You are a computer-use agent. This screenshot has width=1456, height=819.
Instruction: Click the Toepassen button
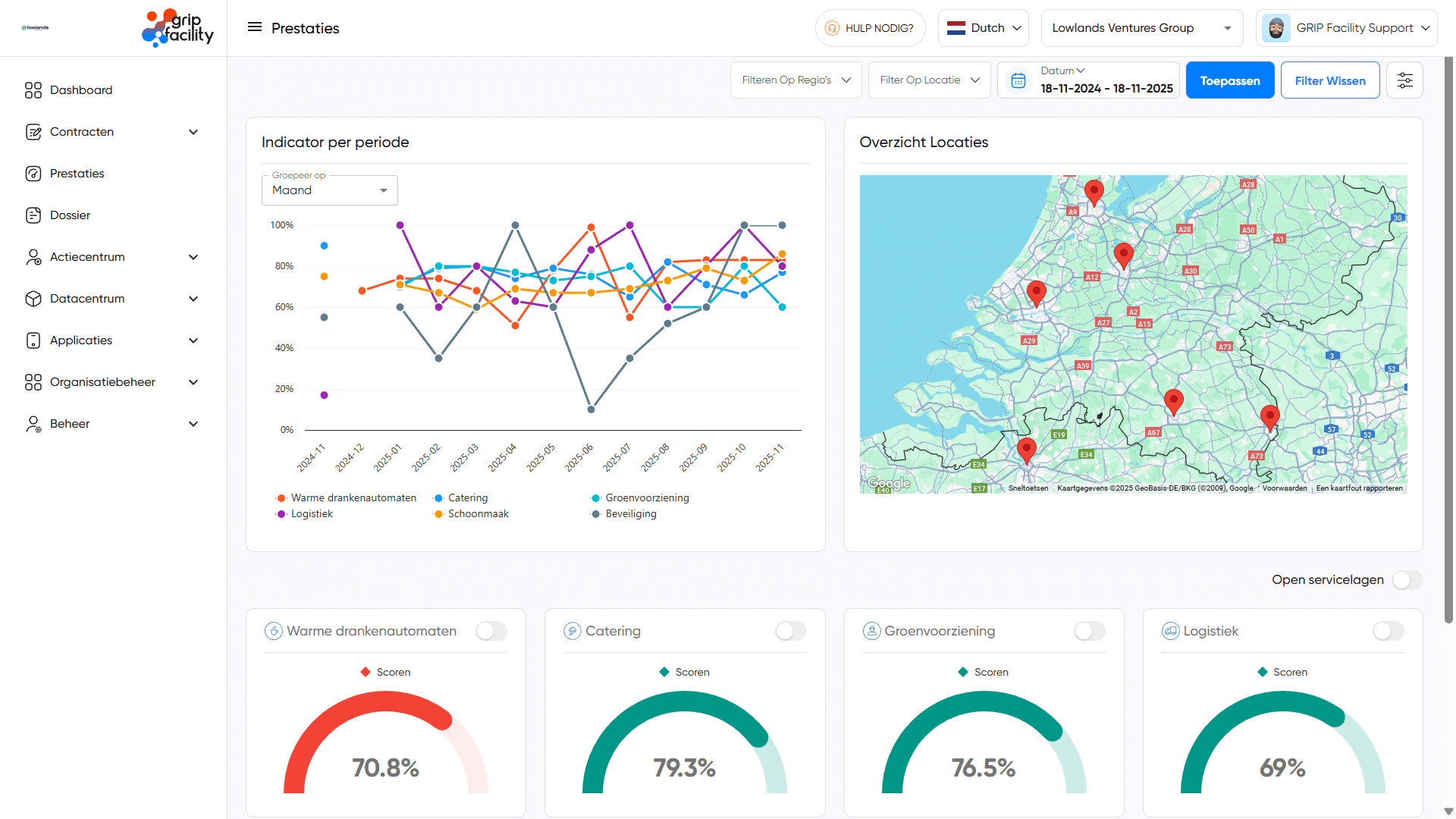click(1229, 80)
